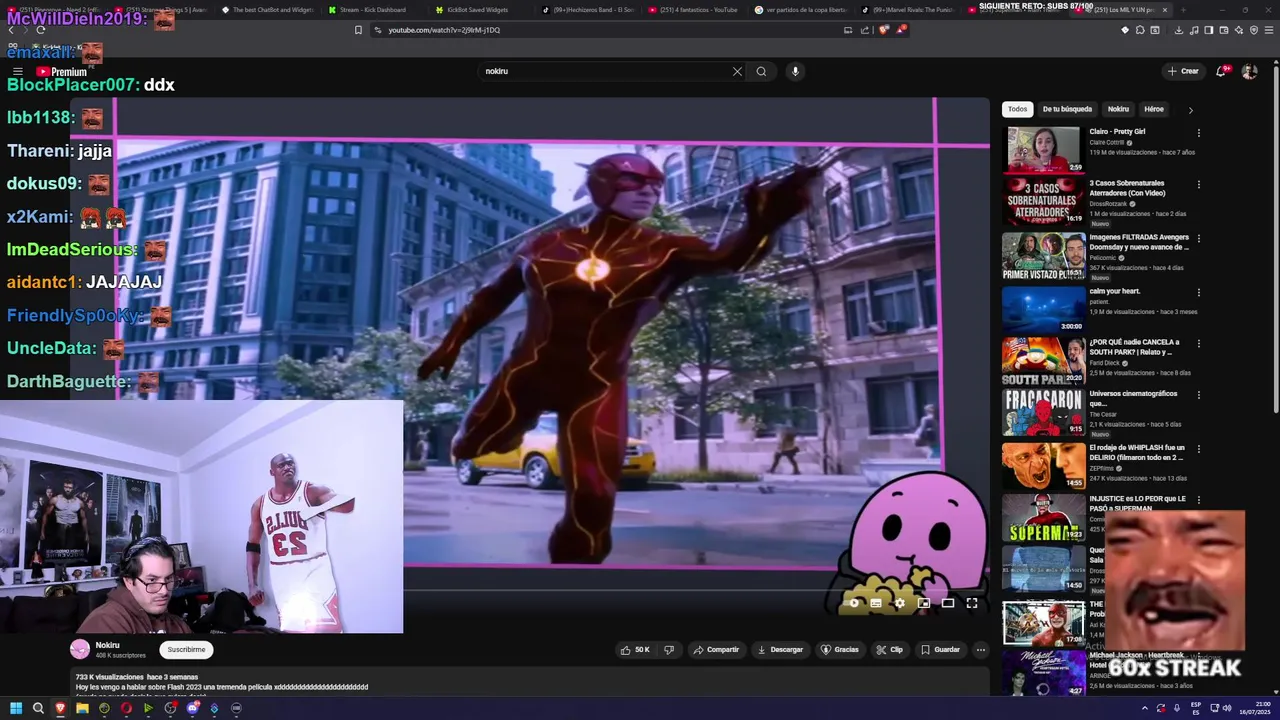This screenshot has height=720, width=1280.
Task: Click the 'nokiru' search input field
Action: [605, 71]
